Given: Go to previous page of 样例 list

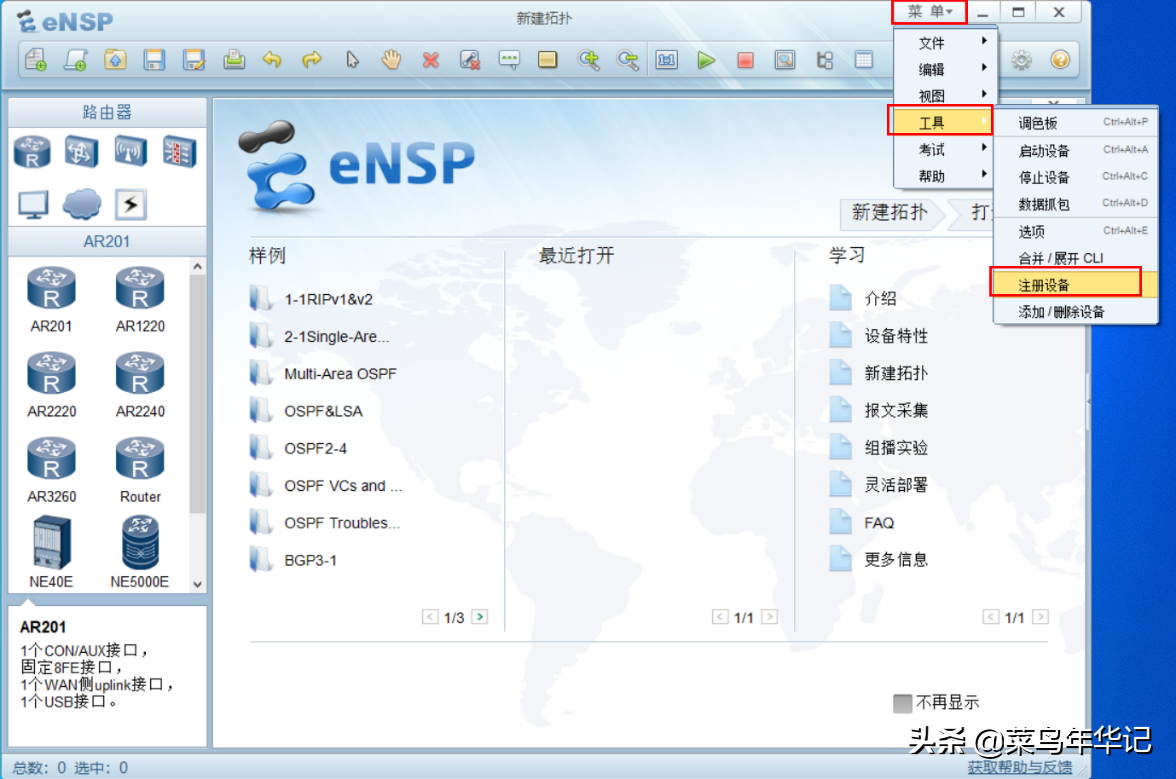Looking at the screenshot, I should [430, 616].
